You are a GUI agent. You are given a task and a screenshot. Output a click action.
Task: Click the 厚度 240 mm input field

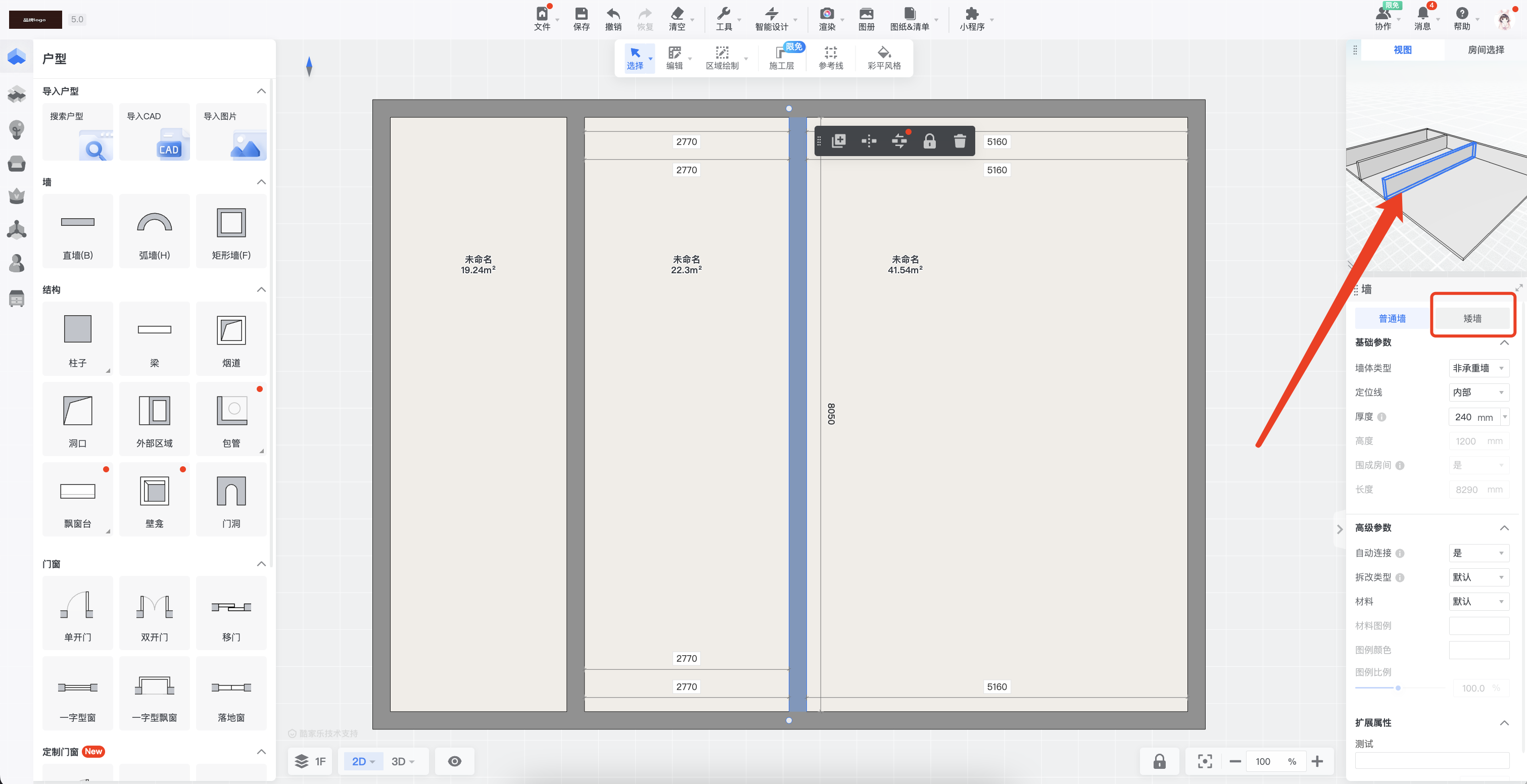pos(1474,417)
